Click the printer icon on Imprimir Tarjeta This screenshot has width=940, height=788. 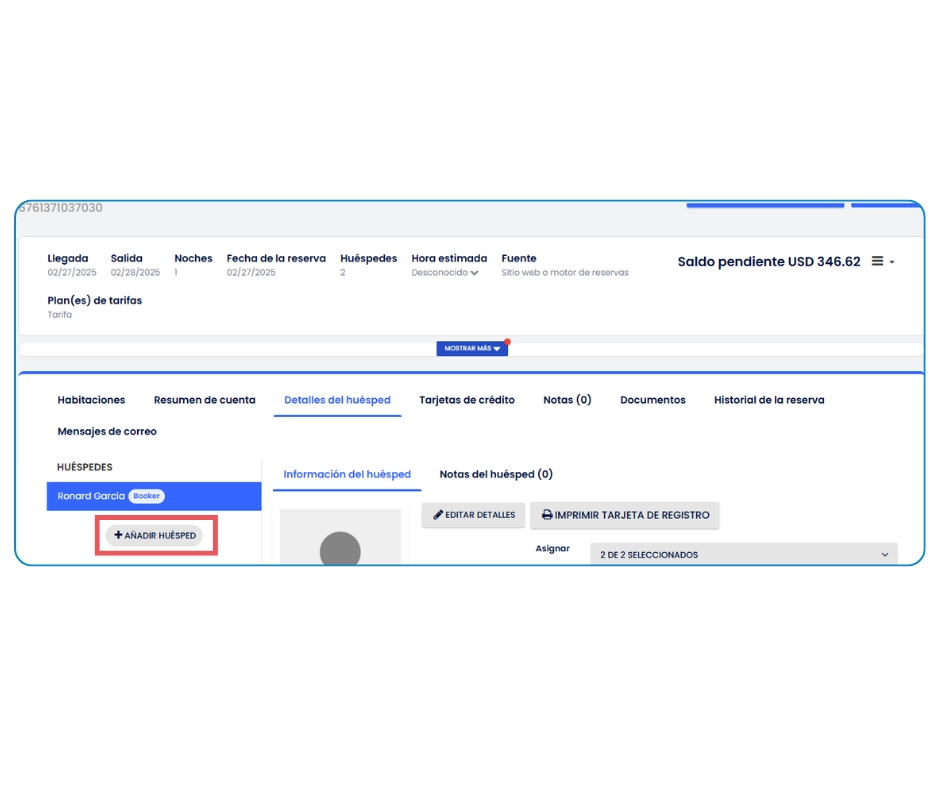[547, 515]
